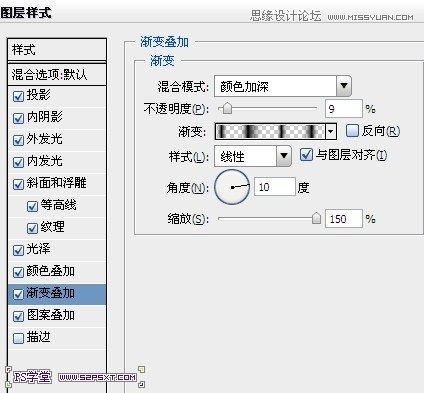Select 混合选项:默认 blending options

click(x=57, y=74)
